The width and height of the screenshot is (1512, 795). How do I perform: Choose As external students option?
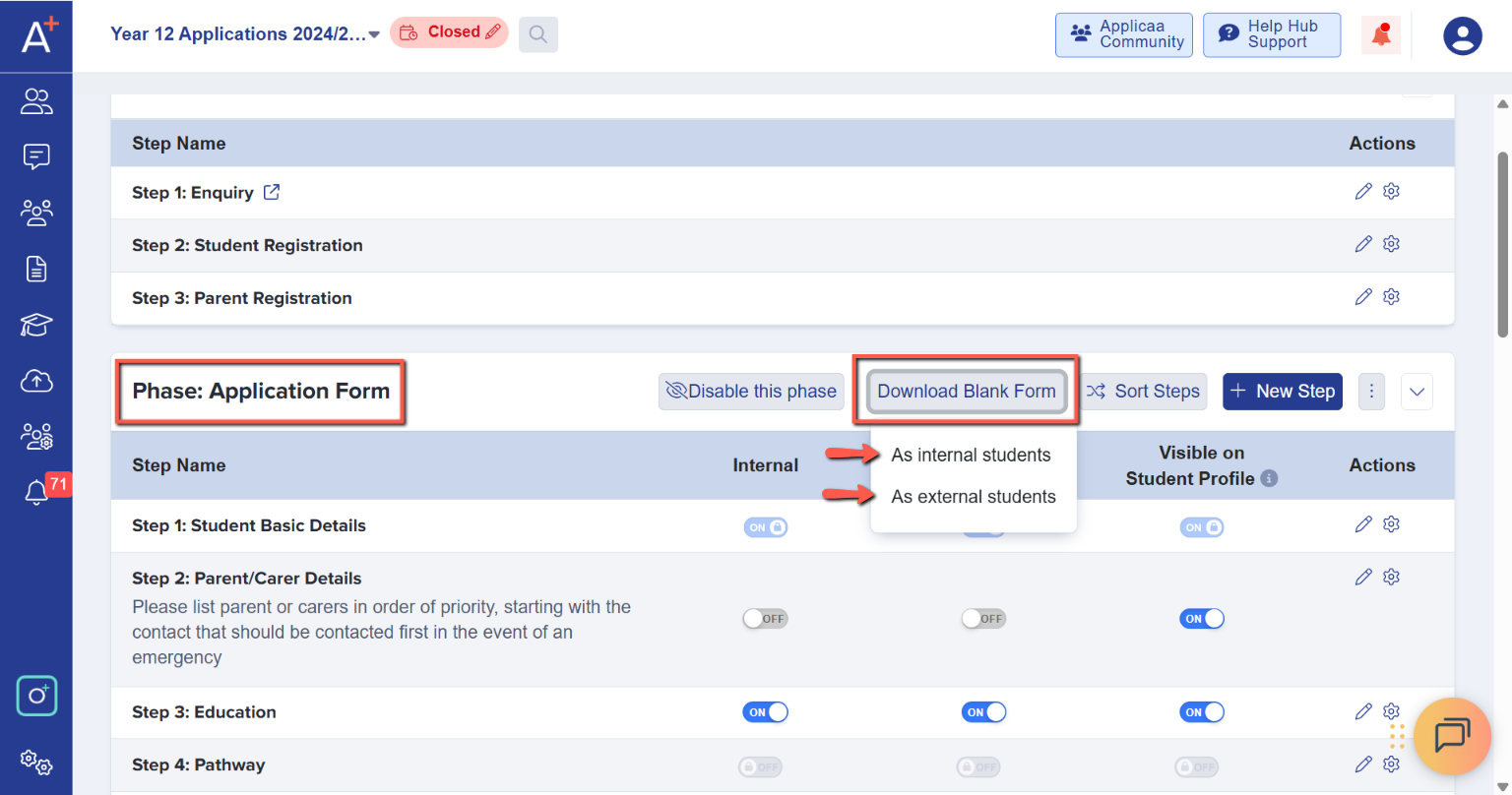[973, 497]
